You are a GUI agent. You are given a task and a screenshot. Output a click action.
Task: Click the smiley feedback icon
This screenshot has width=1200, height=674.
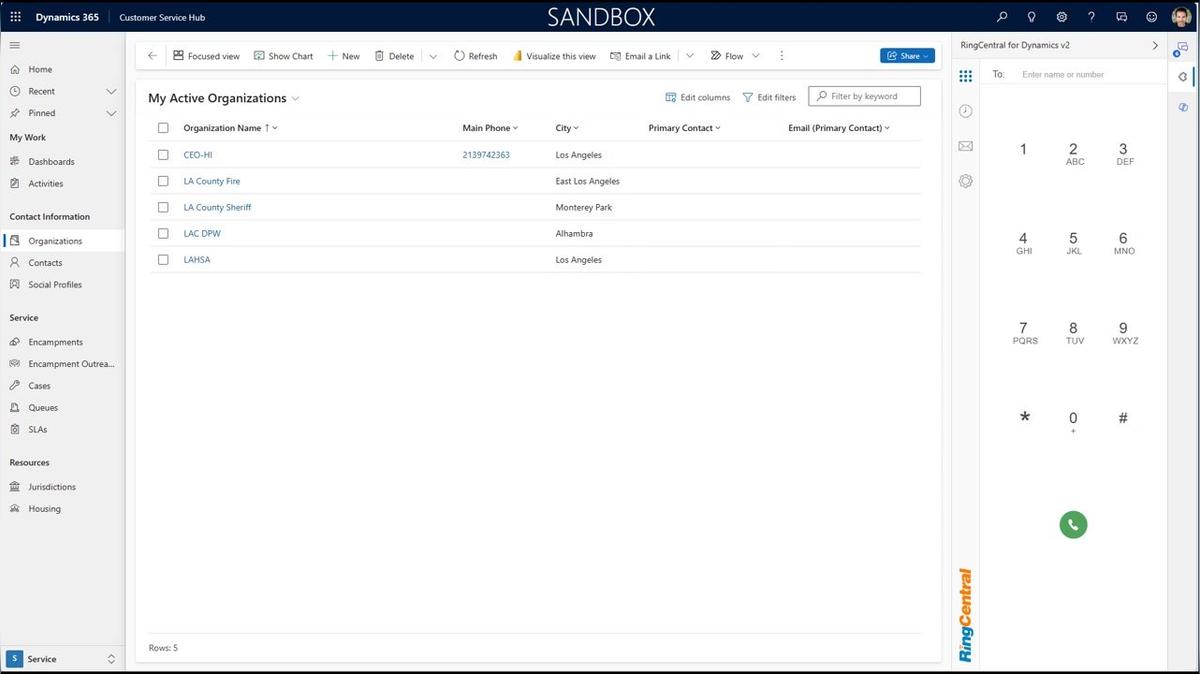(x=1151, y=17)
